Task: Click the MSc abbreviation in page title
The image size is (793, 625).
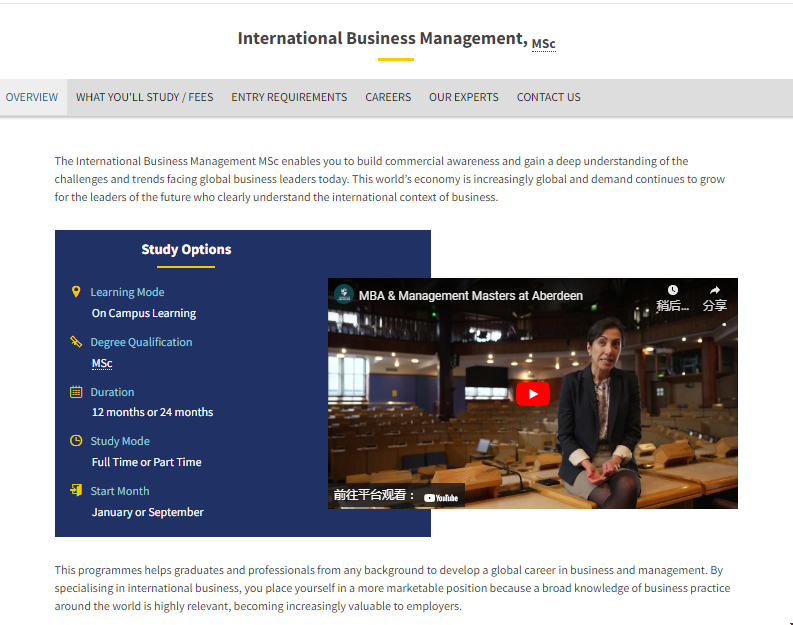Action: [x=543, y=44]
